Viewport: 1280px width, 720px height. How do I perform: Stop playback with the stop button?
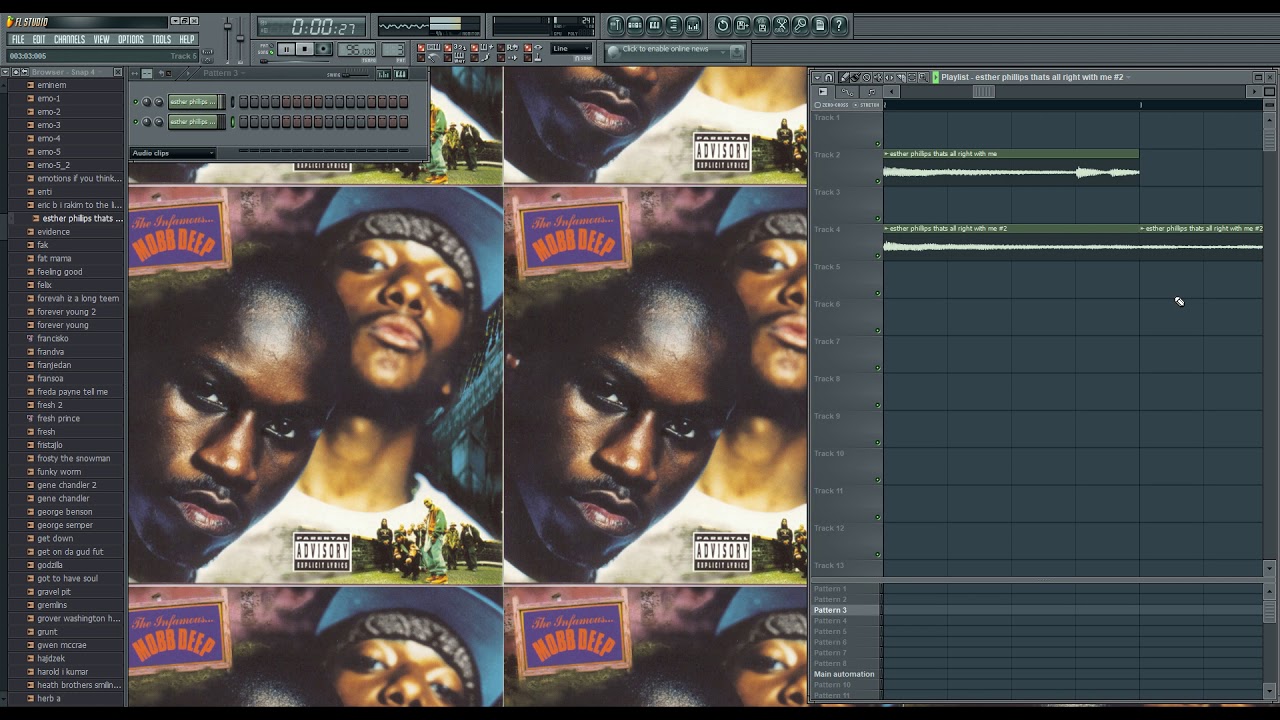(305, 49)
